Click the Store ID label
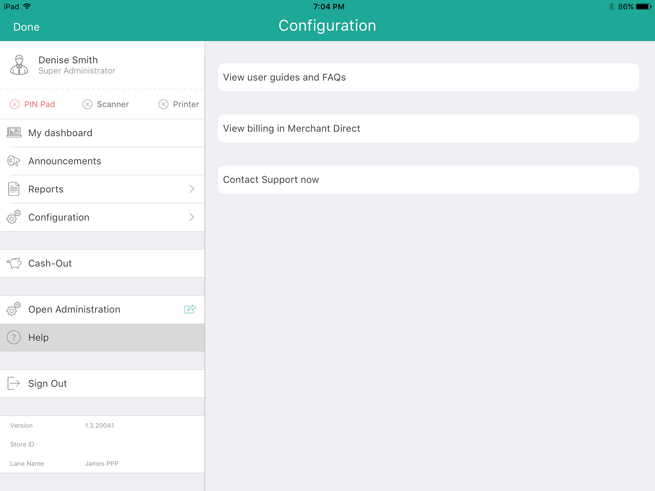The height and width of the screenshot is (491, 655). tap(22, 444)
